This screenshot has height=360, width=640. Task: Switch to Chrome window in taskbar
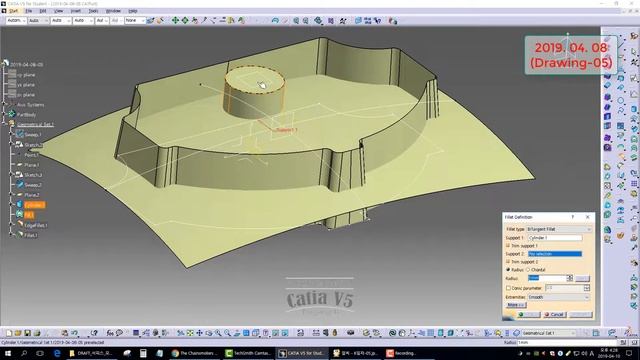(x=194, y=353)
